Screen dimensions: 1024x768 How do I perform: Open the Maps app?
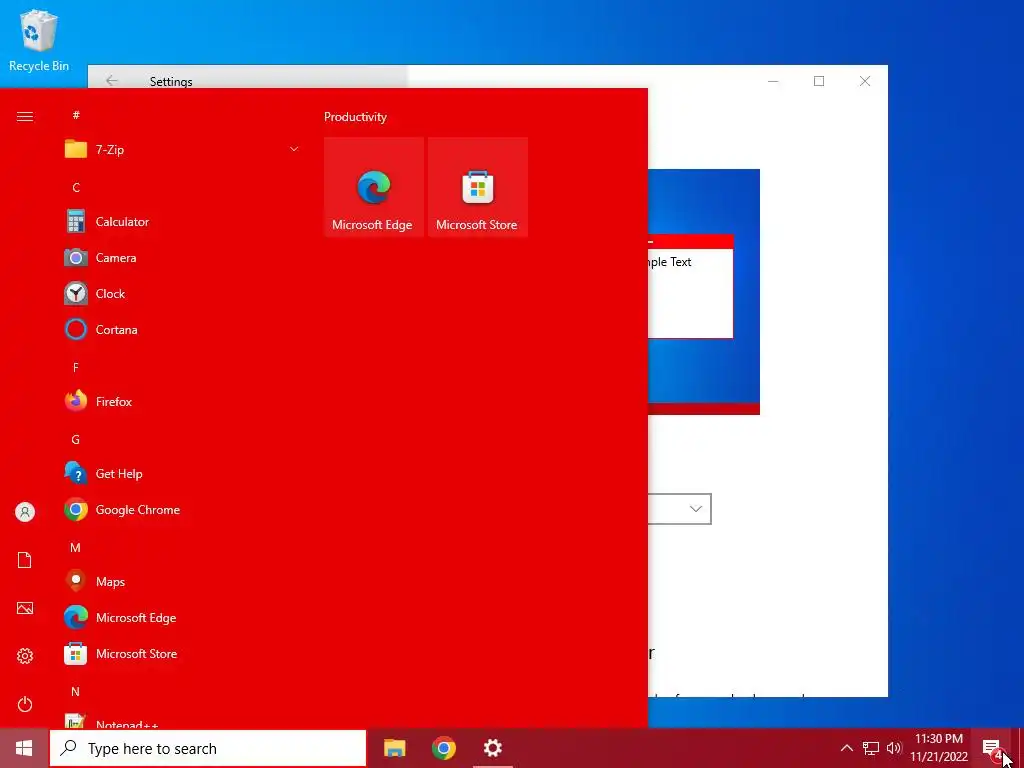(x=182, y=582)
